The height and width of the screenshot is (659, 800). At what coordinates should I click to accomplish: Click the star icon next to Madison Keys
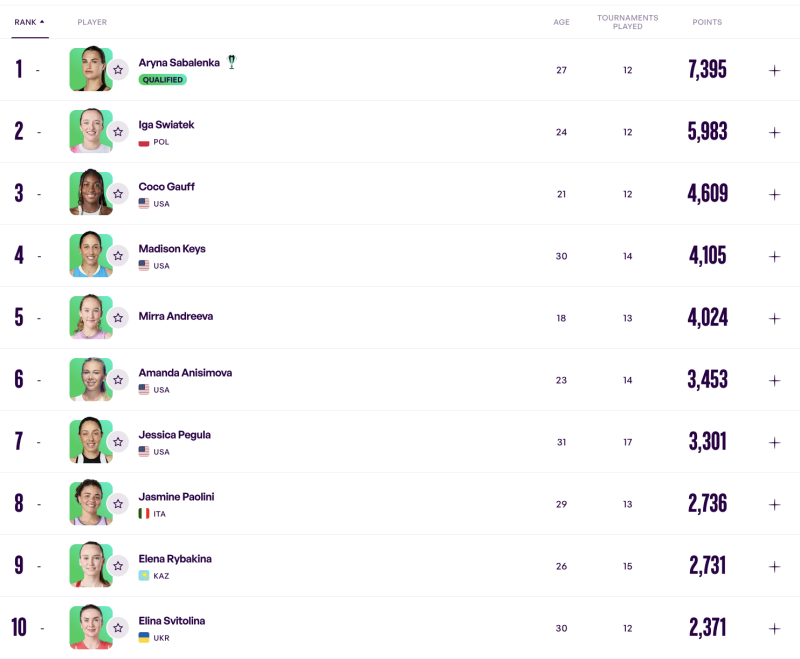(118, 256)
